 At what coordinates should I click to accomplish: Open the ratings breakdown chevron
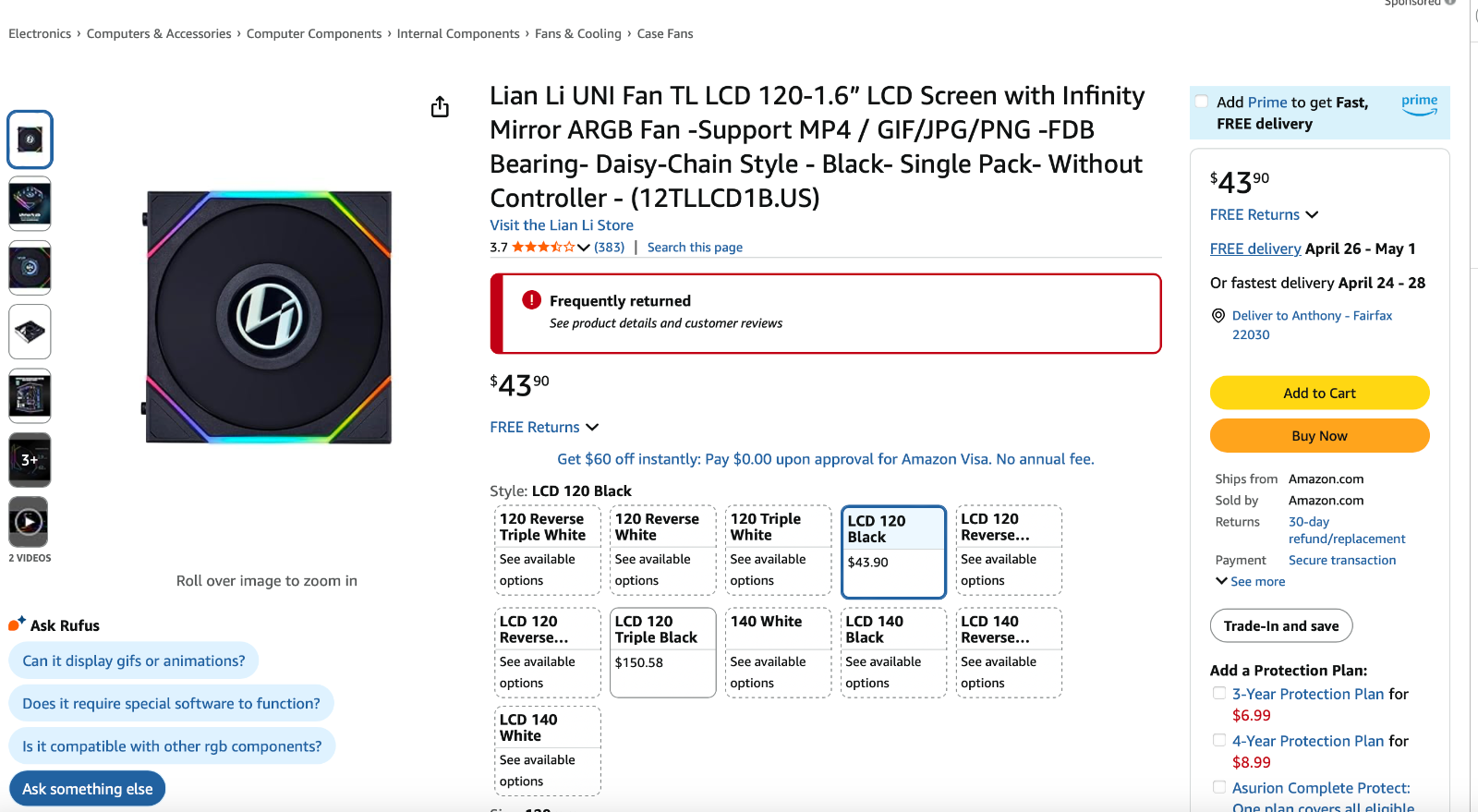coord(584,248)
